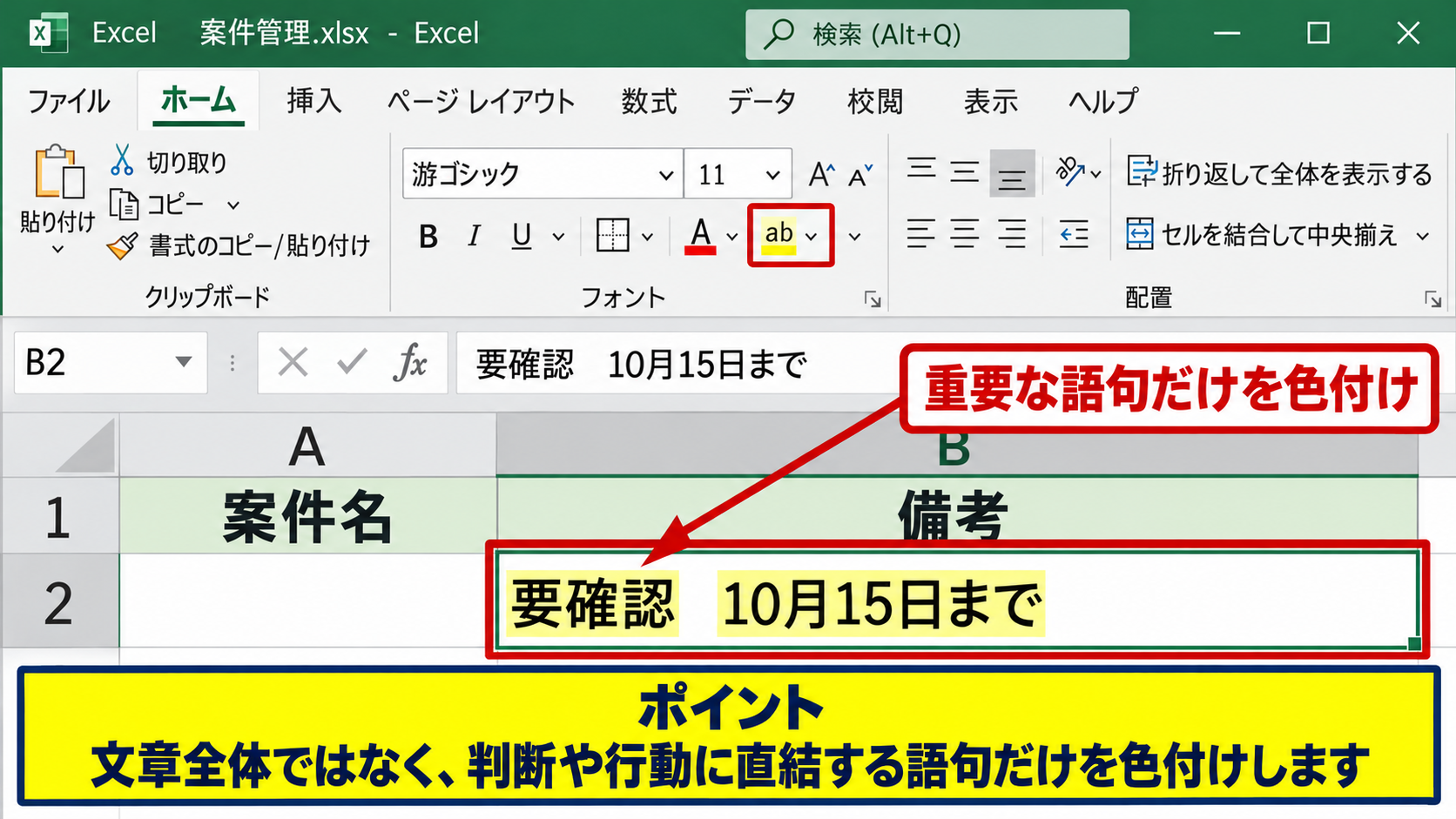Switch to the 挿入 tab
Viewport: 1456px width, 819px height.
click(314, 102)
